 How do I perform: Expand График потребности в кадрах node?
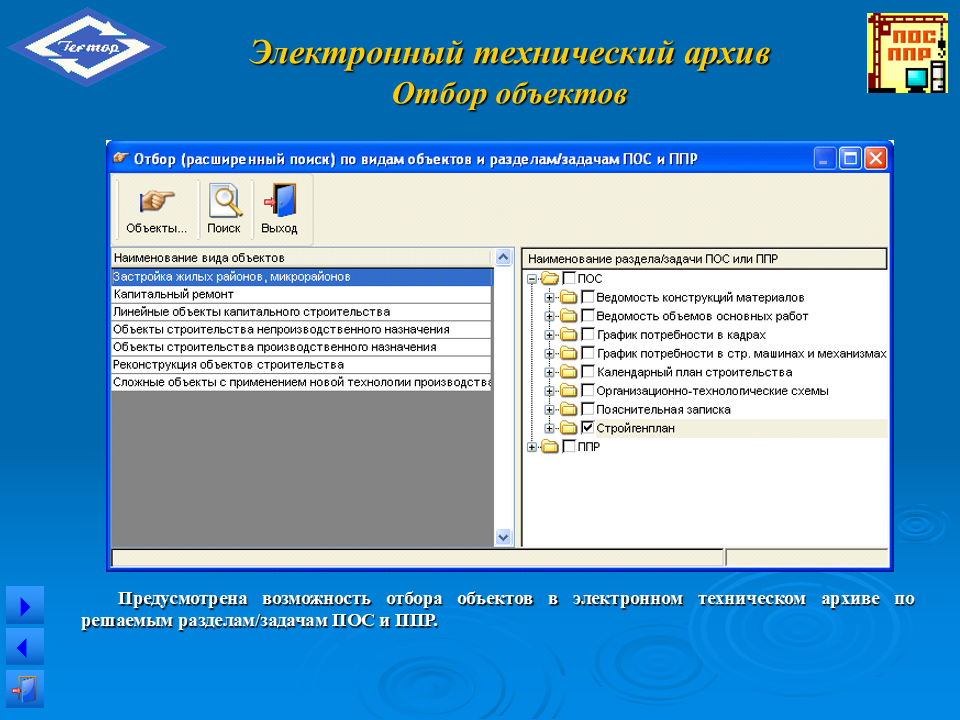click(549, 335)
